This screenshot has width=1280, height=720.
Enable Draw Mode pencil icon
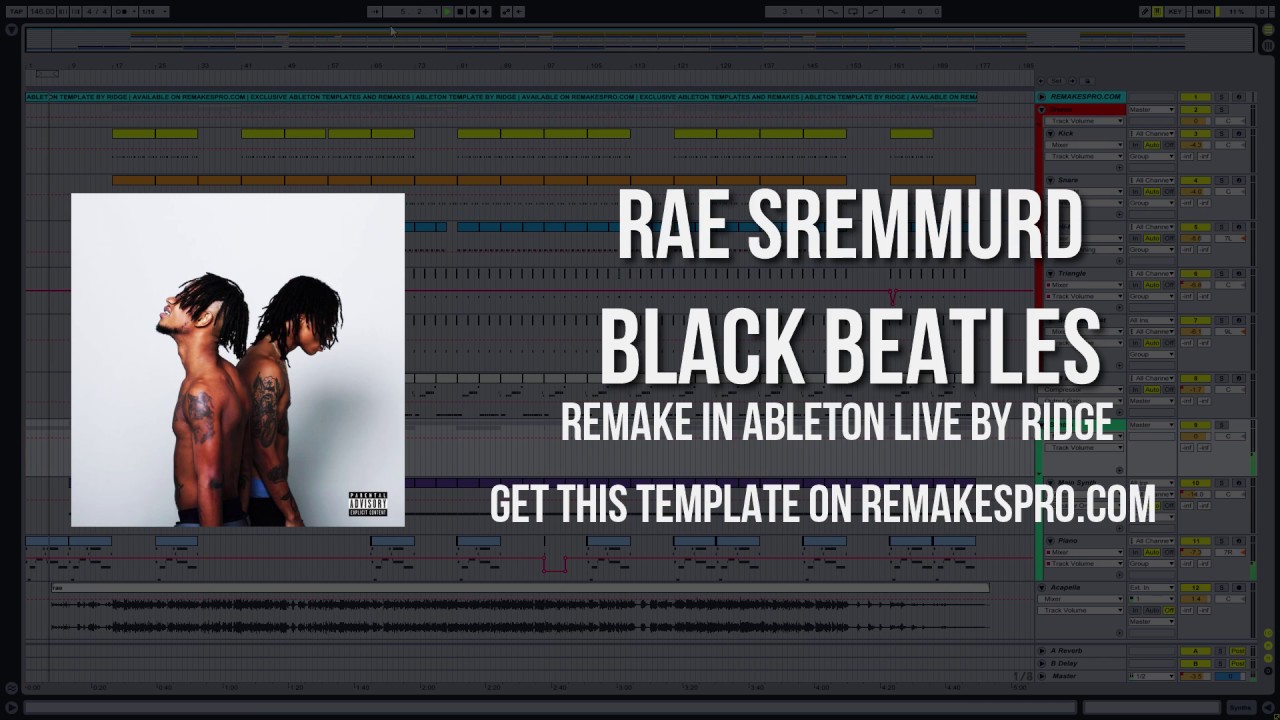(1144, 11)
